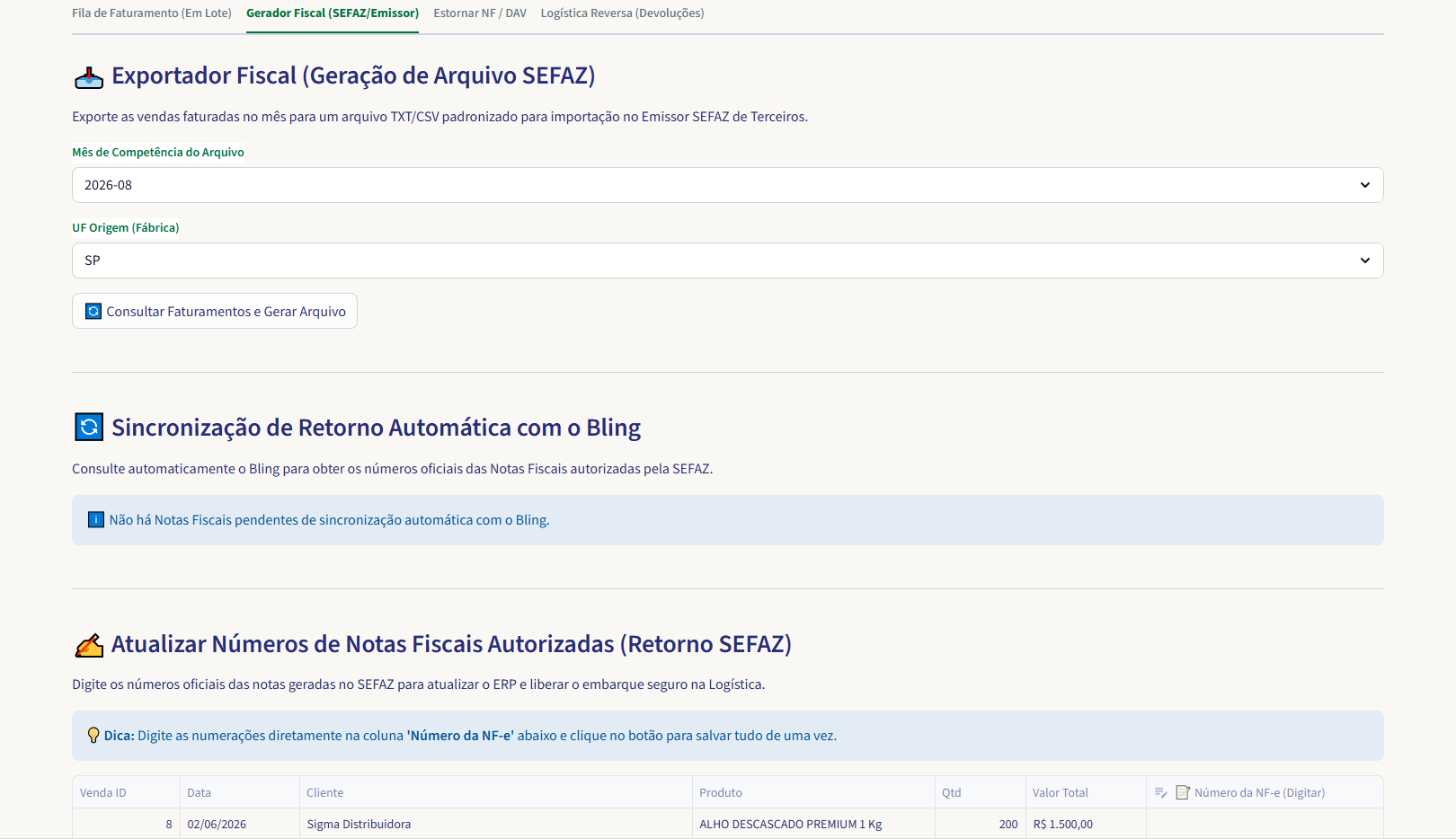Click the Atualizar Números de Notas Fiscais Autorizadas heading
1456x839 pixels.
click(451, 645)
